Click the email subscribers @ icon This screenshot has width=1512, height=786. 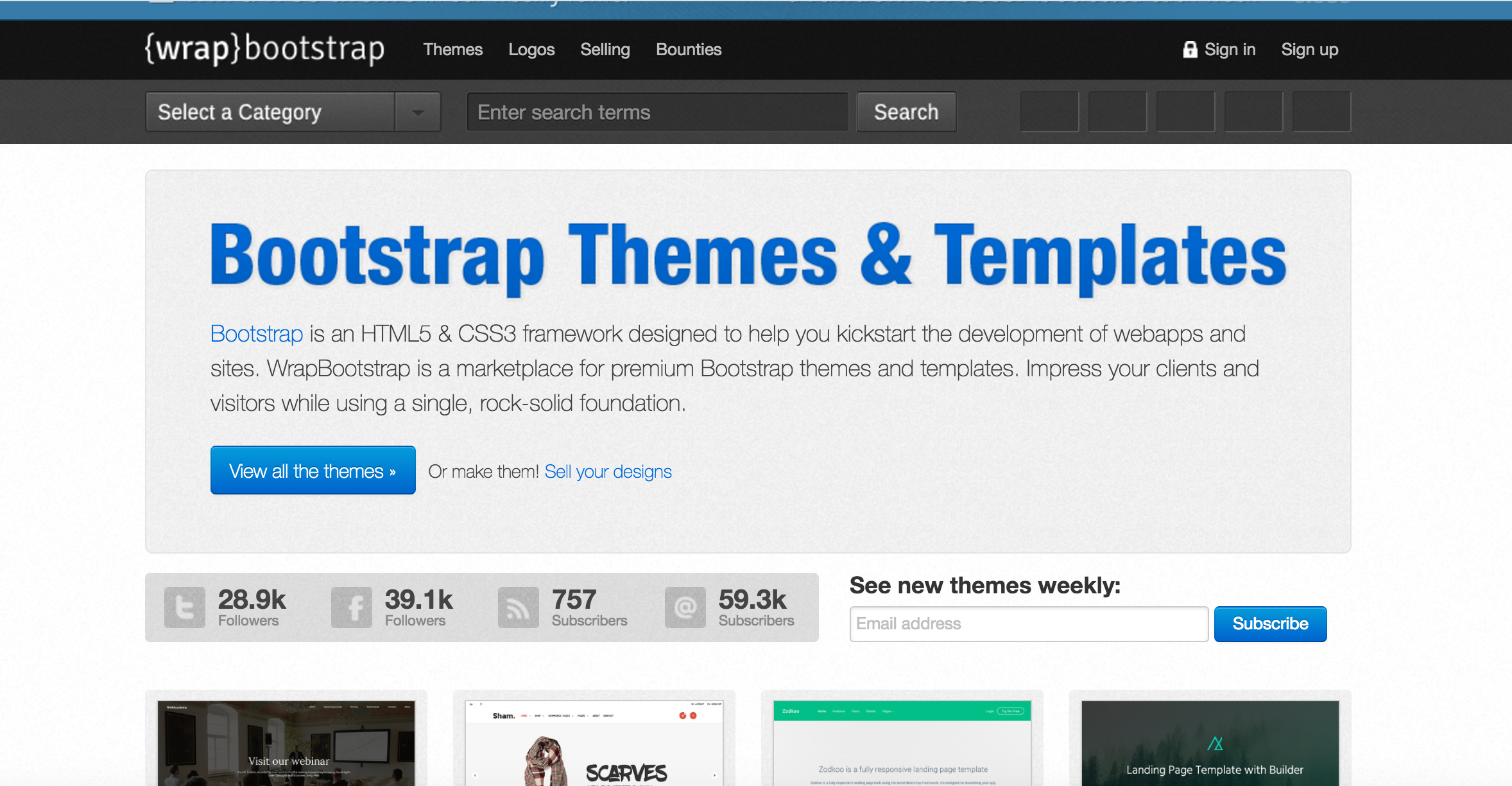point(685,607)
